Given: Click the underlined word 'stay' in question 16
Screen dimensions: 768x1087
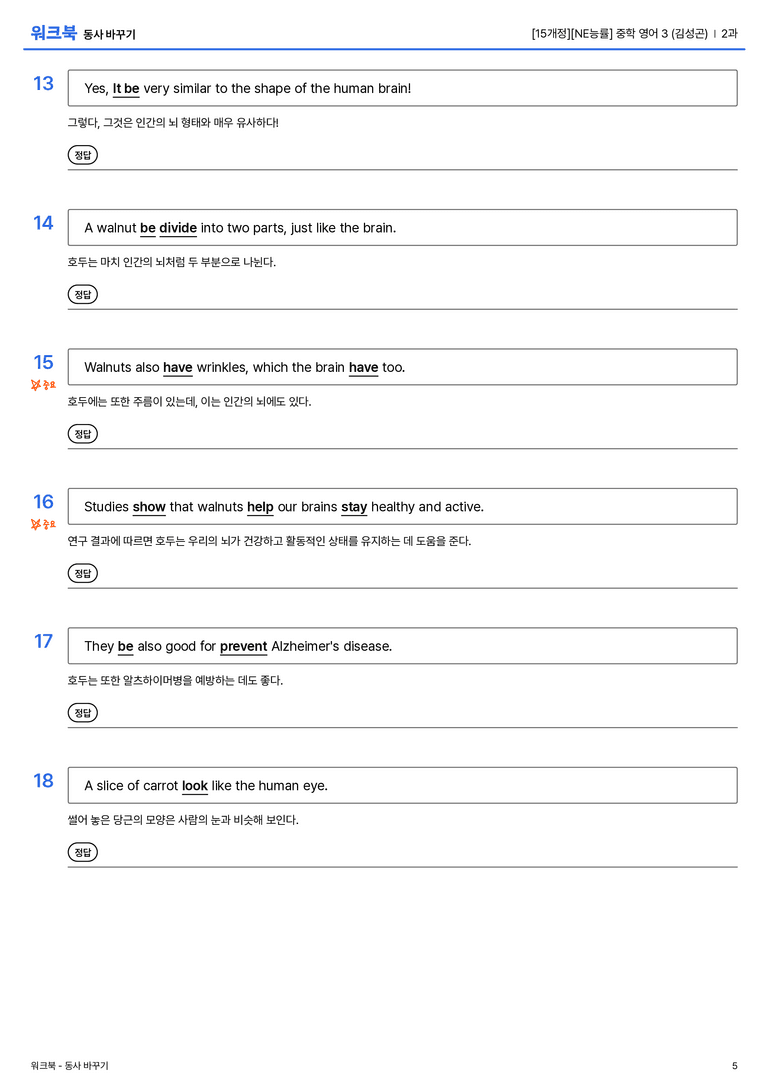Looking at the screenshot, I should 354,507.
